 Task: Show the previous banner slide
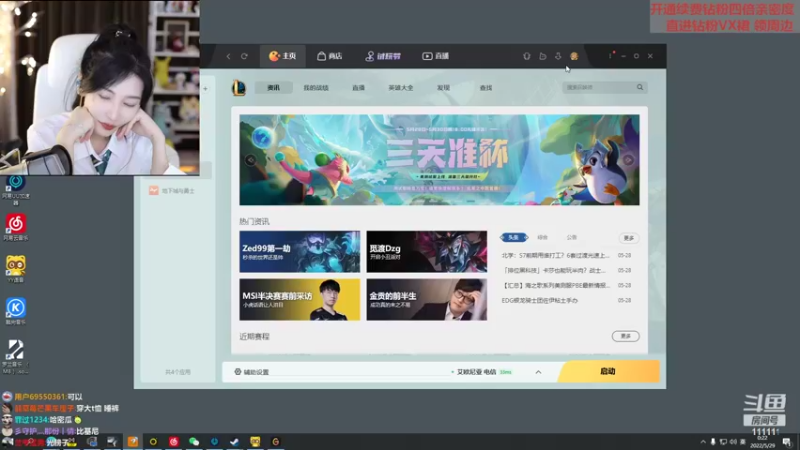[251, 160]
